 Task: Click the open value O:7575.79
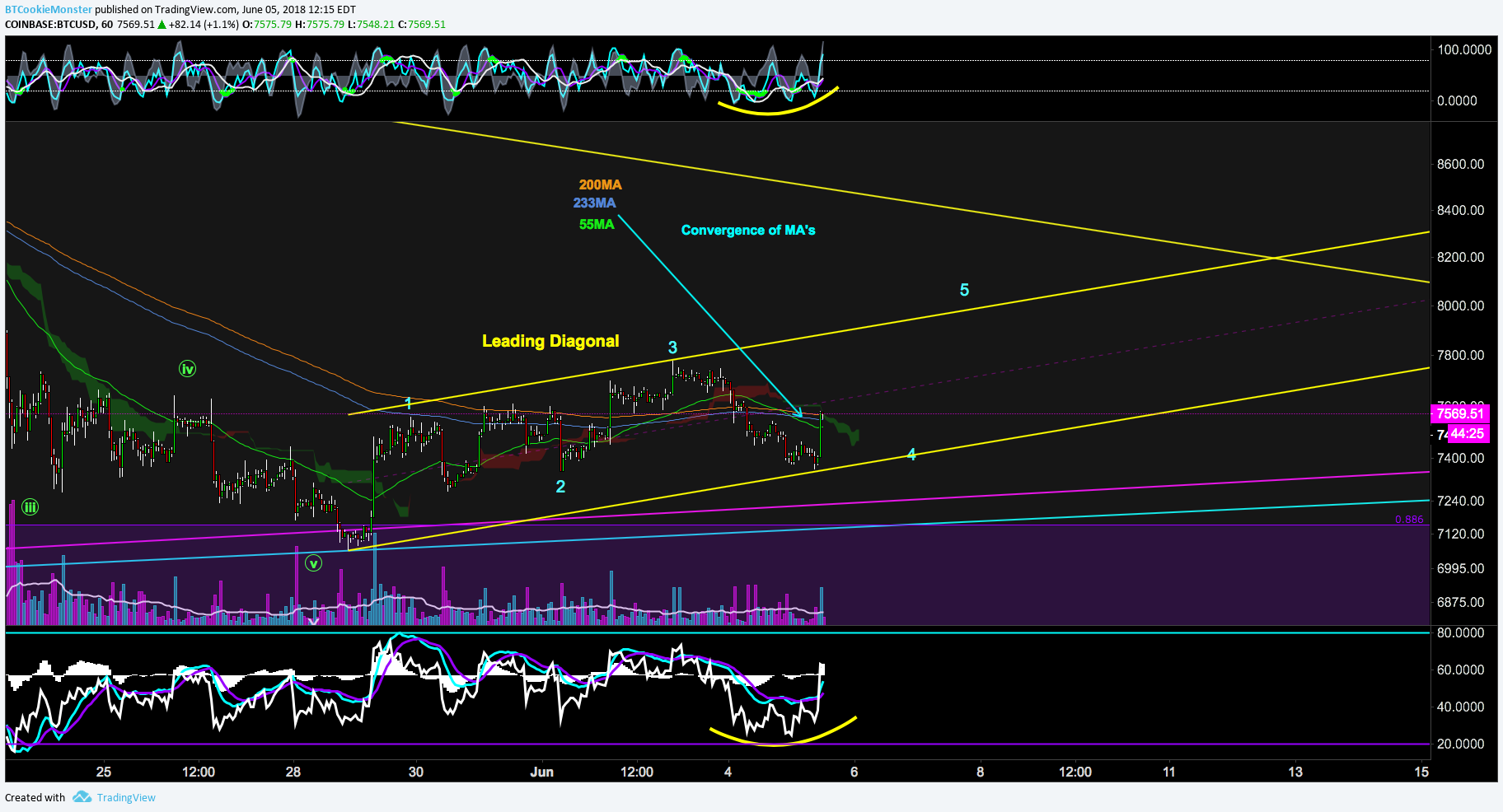click(268, 24)
